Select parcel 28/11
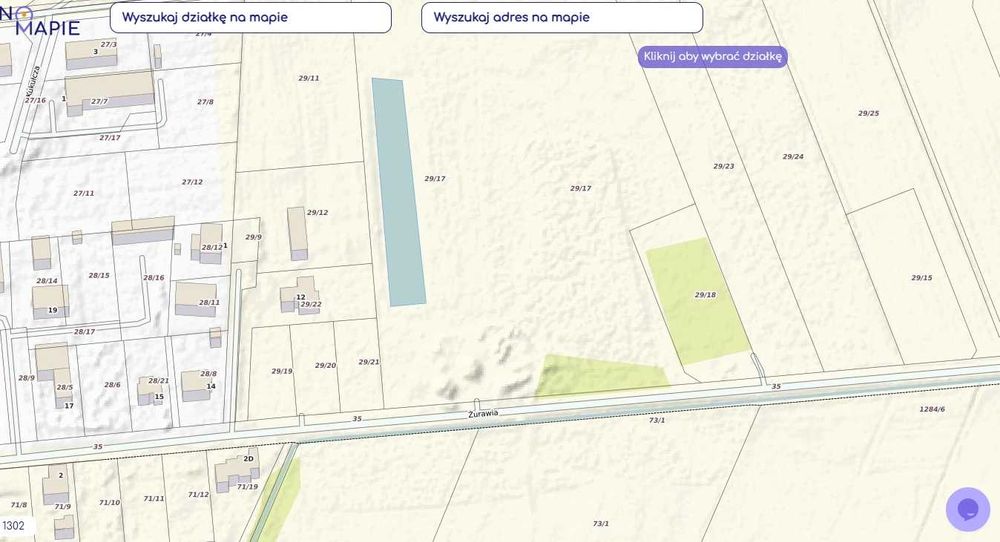This screenshot has height=542, width=1000. [209, 303]
